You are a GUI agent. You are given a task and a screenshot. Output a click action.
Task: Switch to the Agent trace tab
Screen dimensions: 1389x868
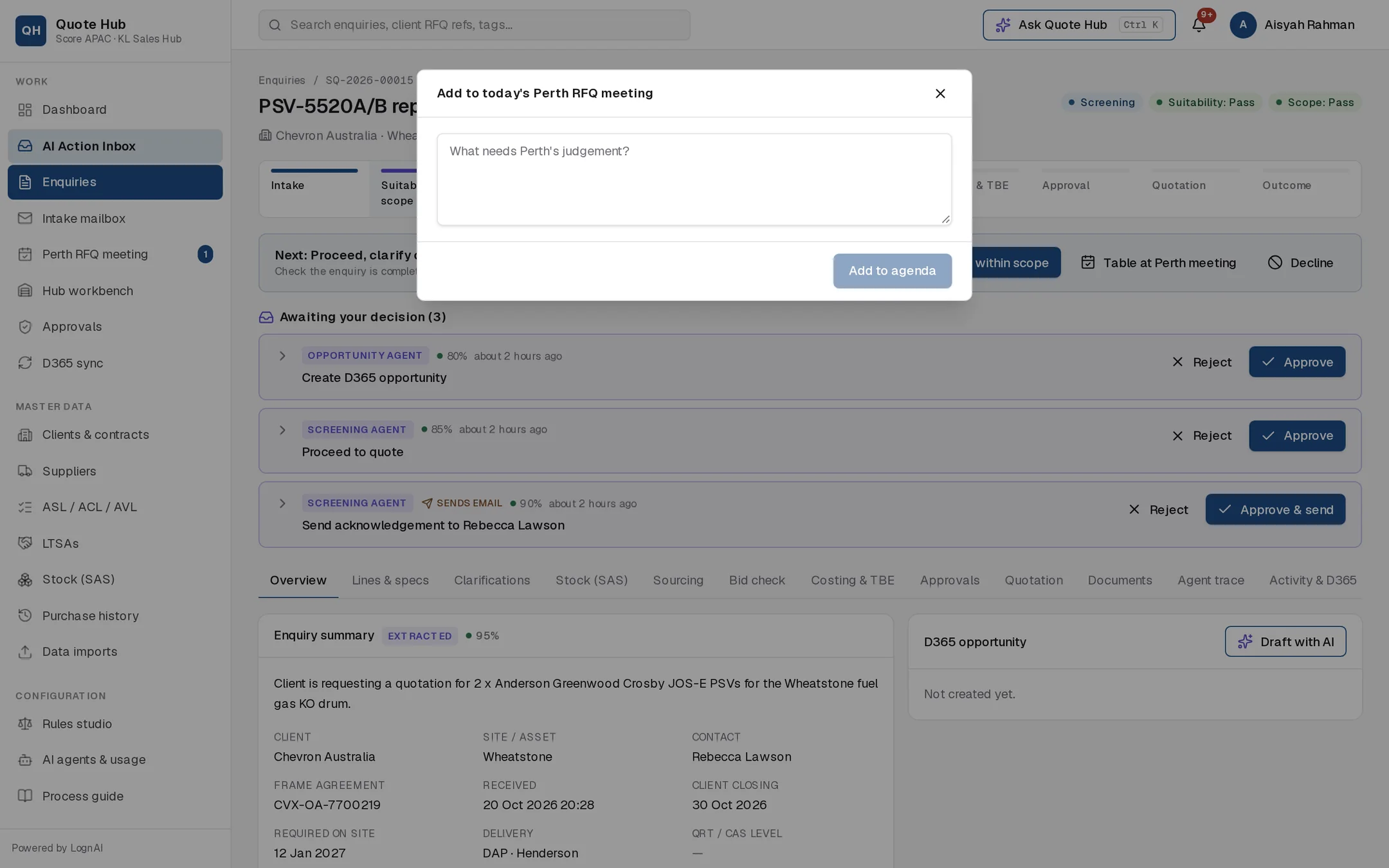1210,580
